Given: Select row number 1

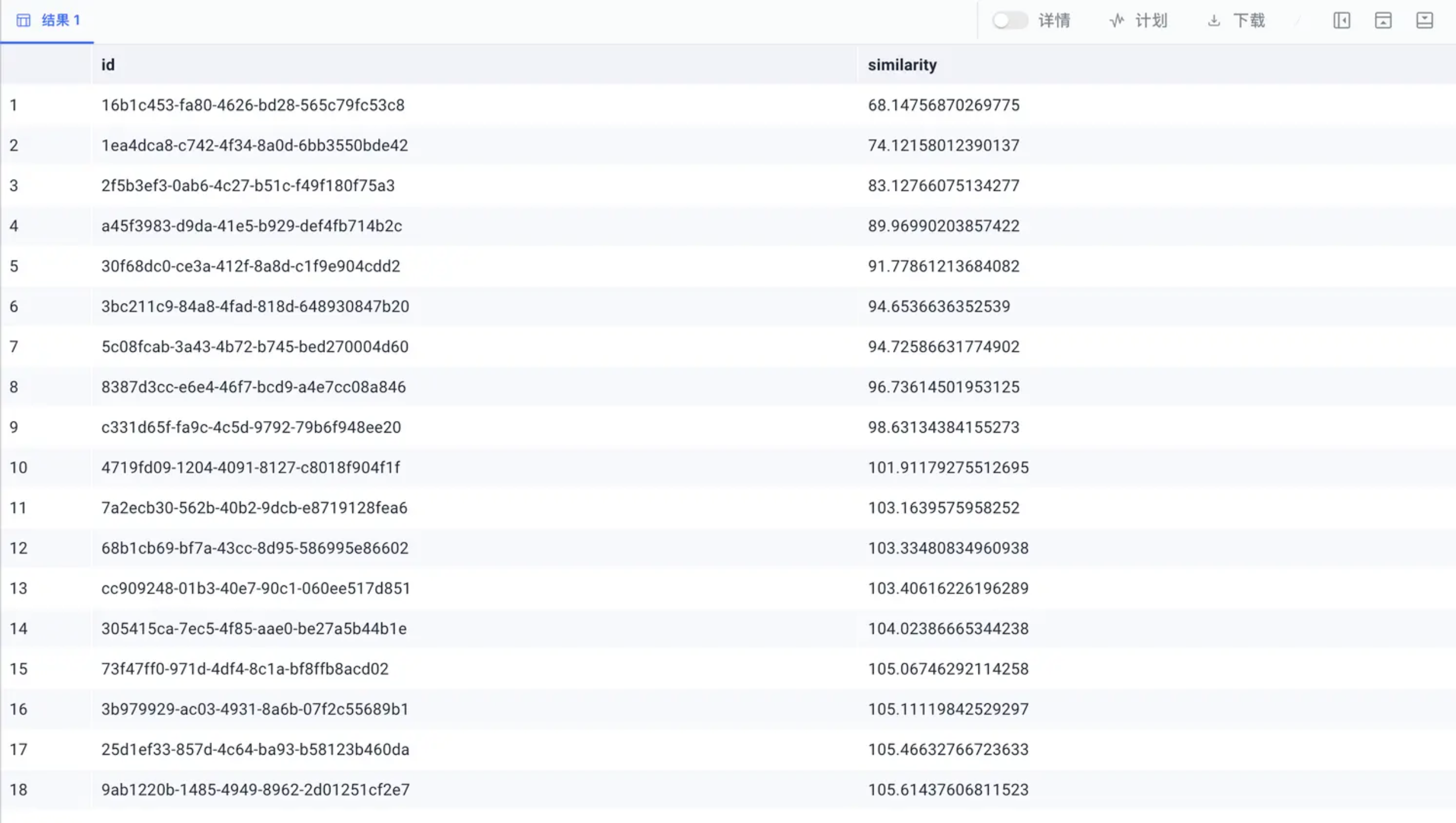Looking at the screenshot, I should [14, 105].
